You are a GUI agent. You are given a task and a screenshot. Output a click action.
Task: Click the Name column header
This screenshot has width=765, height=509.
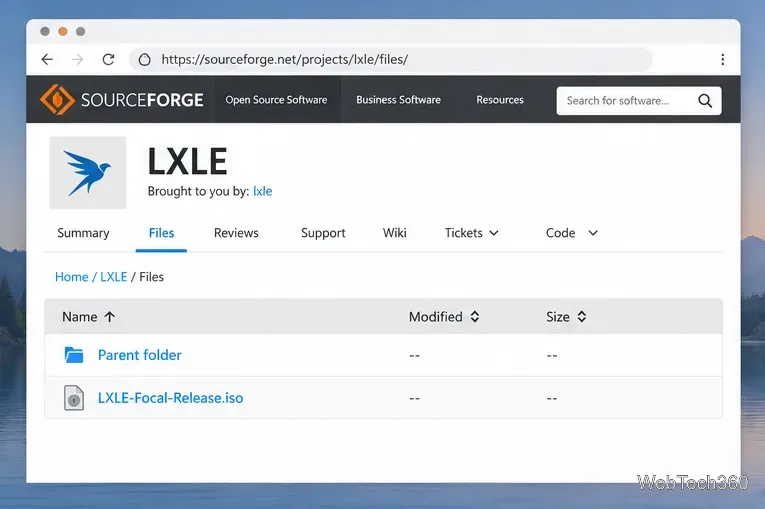point(80,317)
